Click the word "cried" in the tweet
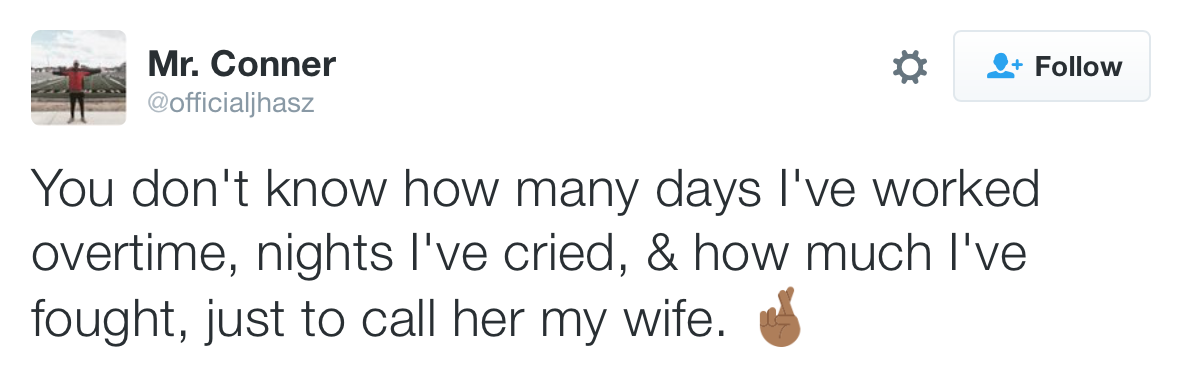This screenshot has width=1180, height=366. click(x=564, y=255)
